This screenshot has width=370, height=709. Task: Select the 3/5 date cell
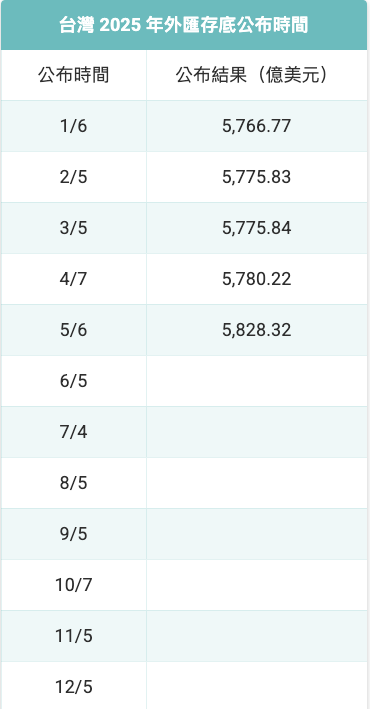pos(73,228)
